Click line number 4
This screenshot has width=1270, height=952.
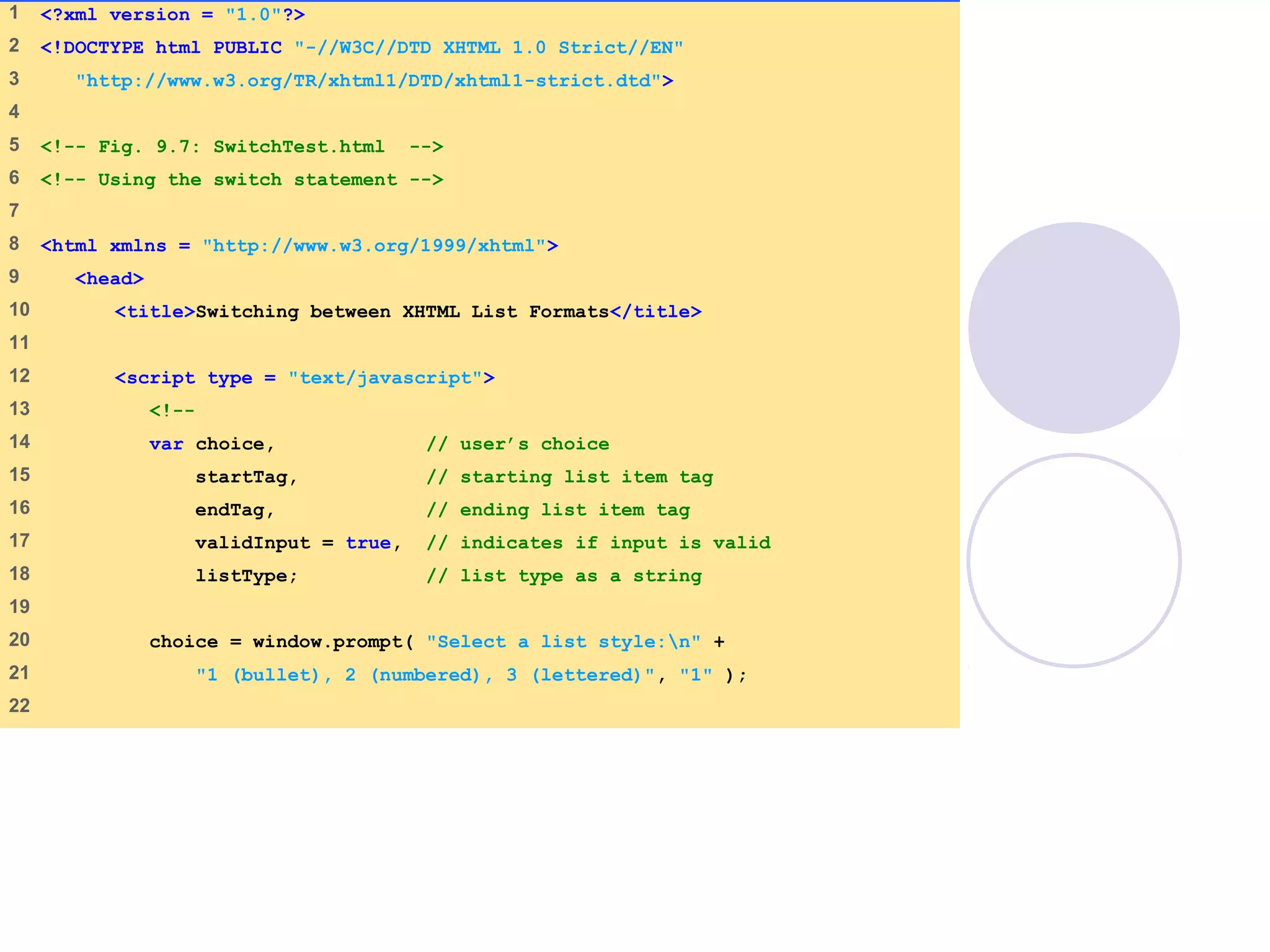pos(14,112)
